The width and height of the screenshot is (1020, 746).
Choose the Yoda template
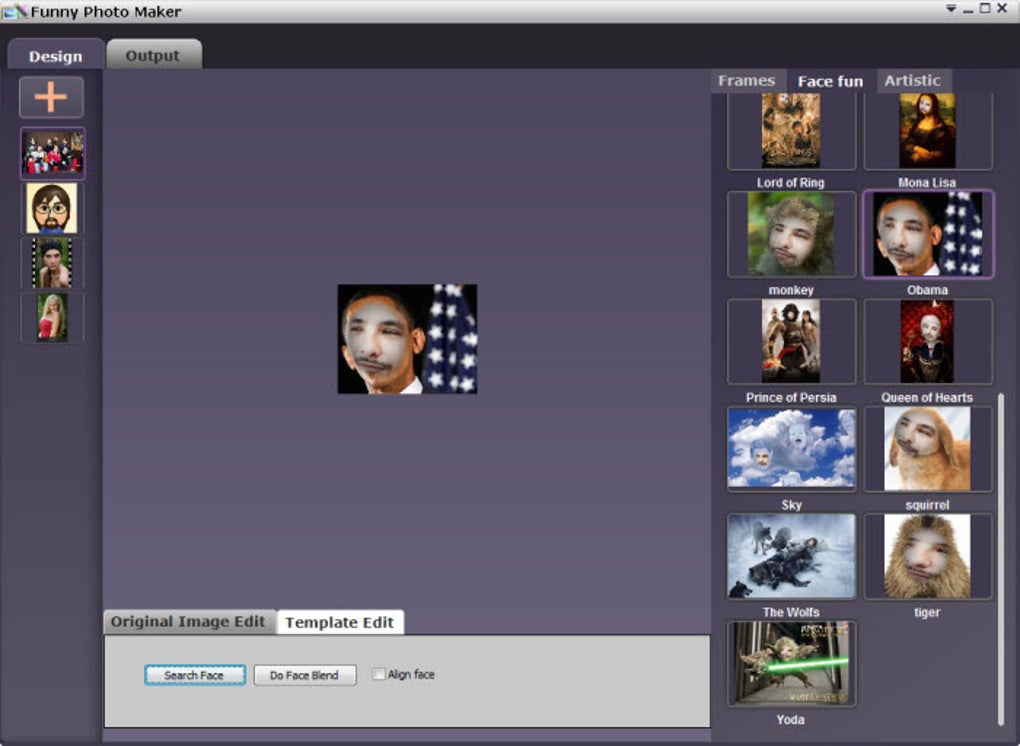click(791, 663)
